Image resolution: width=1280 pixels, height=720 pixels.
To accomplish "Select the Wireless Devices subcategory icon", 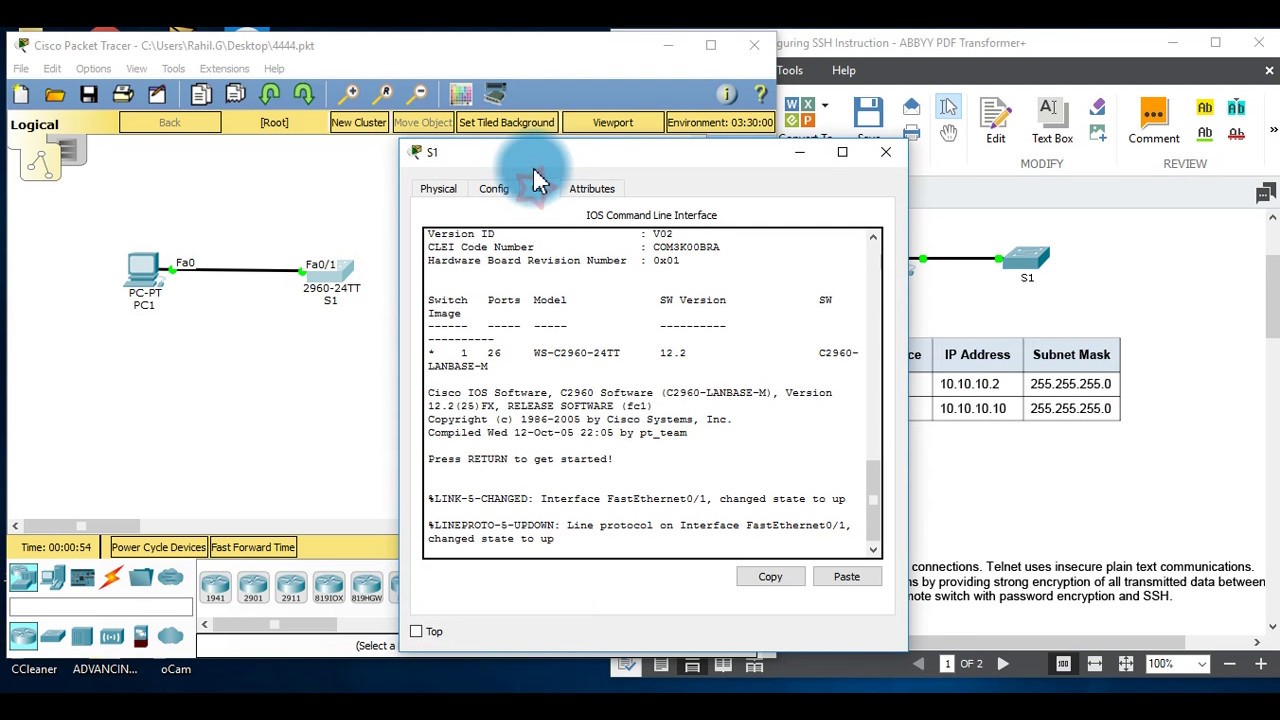I will (x=112, y=636).
